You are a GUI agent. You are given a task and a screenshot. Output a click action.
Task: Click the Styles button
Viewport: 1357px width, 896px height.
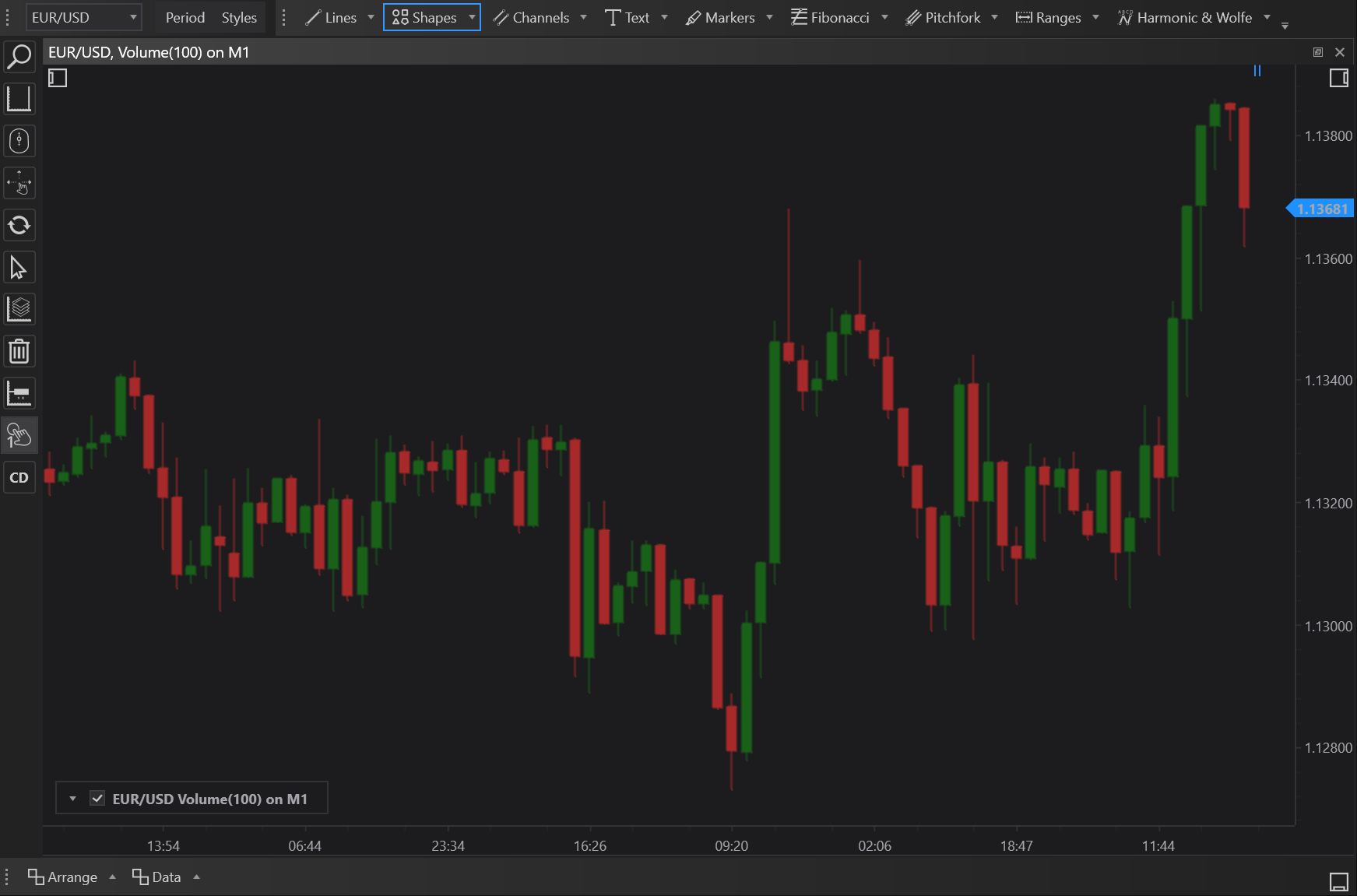click(239, 17)
